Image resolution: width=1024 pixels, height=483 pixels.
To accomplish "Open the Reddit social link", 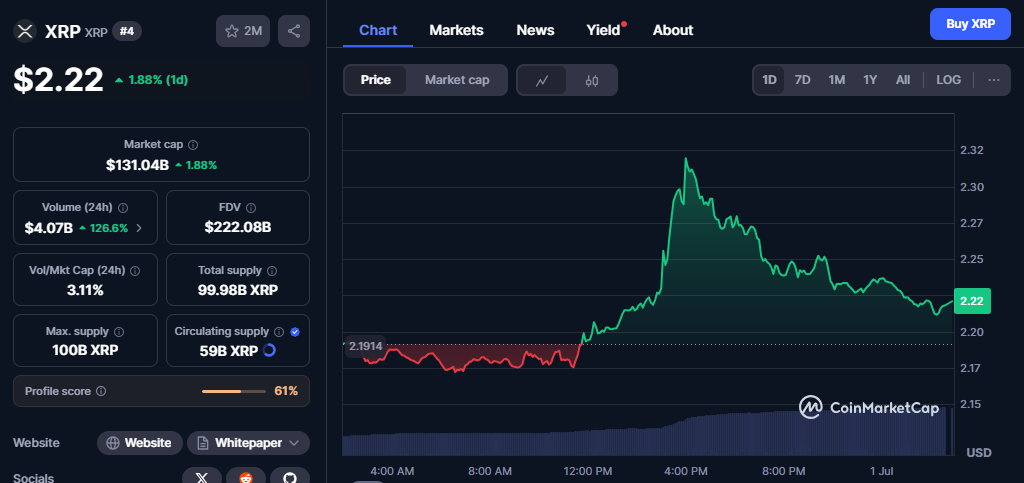I will click(x=246, y=478).
